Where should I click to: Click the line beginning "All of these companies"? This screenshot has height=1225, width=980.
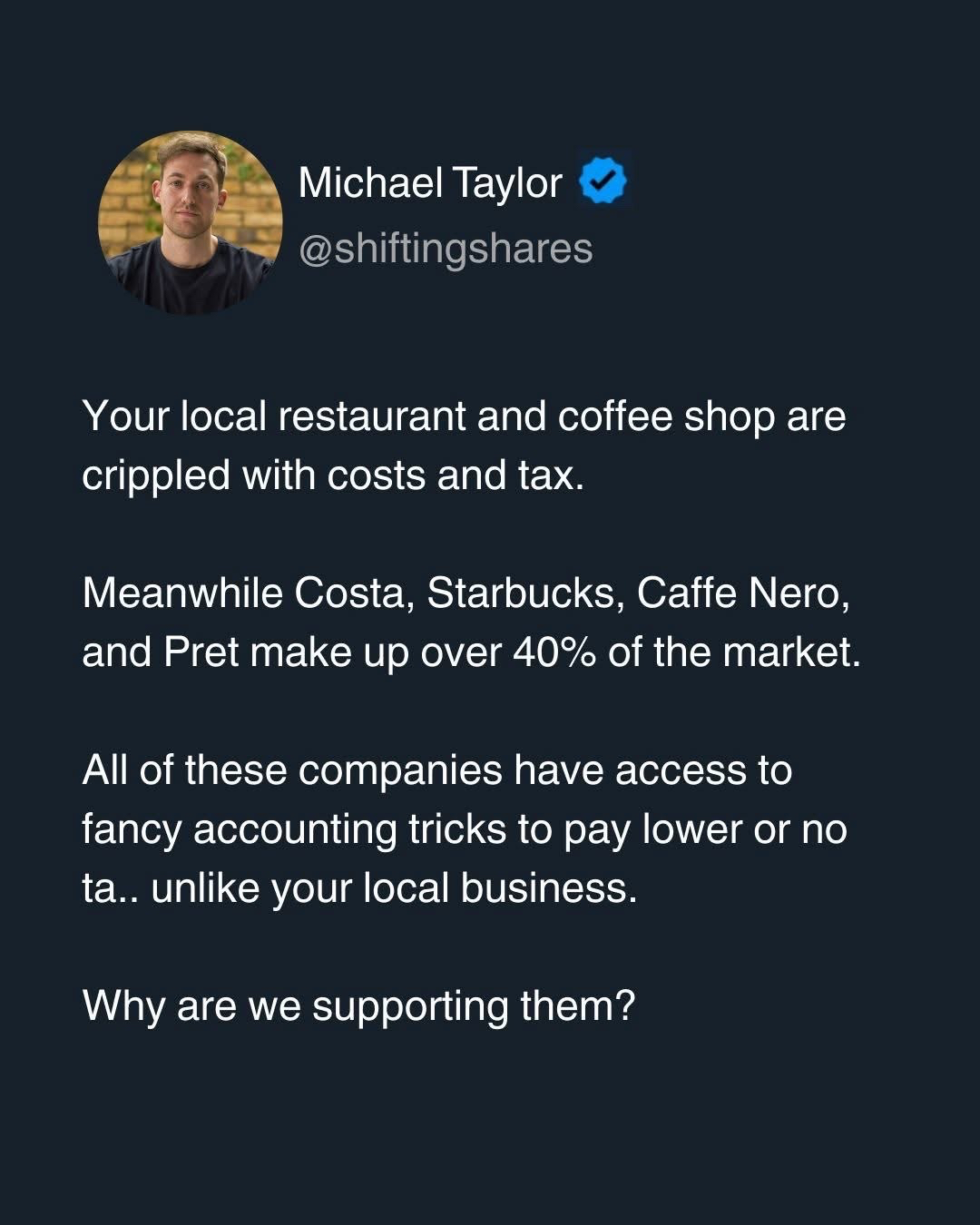pos(436,770)
